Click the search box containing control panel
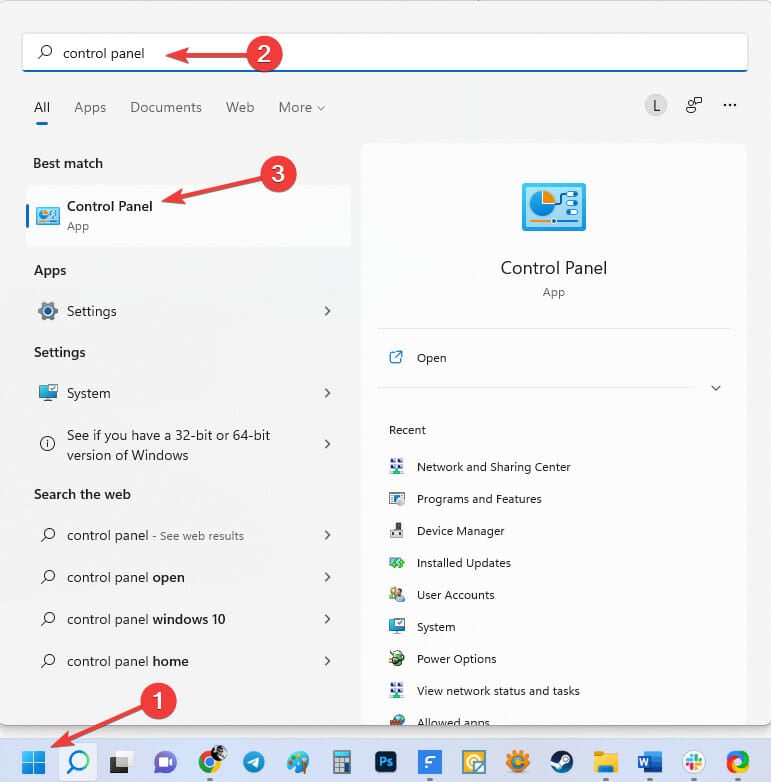The width and height of the screenshot is (771, 782). tap(385, 53)
